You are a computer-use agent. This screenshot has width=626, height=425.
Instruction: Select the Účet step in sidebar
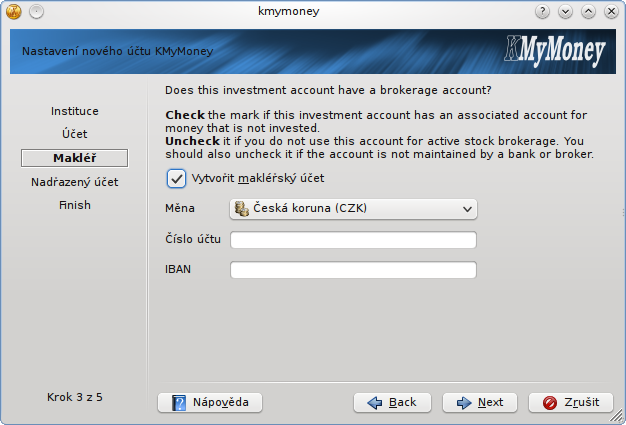click(75, 134)
